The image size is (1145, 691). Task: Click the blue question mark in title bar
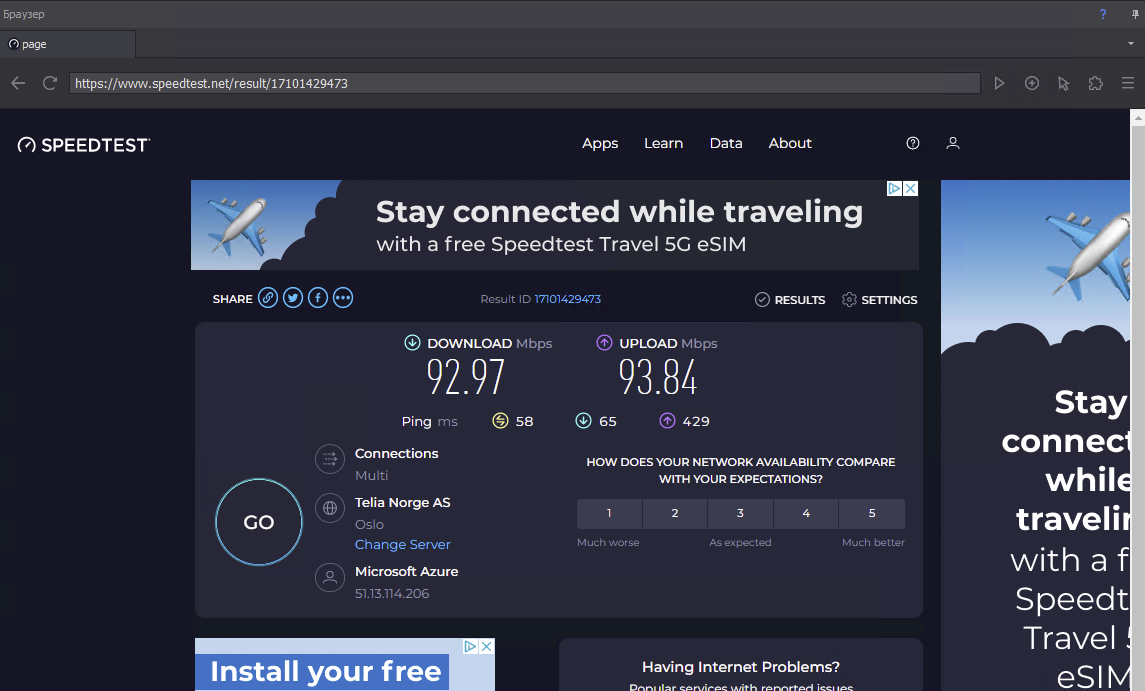[x=1103, y=14]
